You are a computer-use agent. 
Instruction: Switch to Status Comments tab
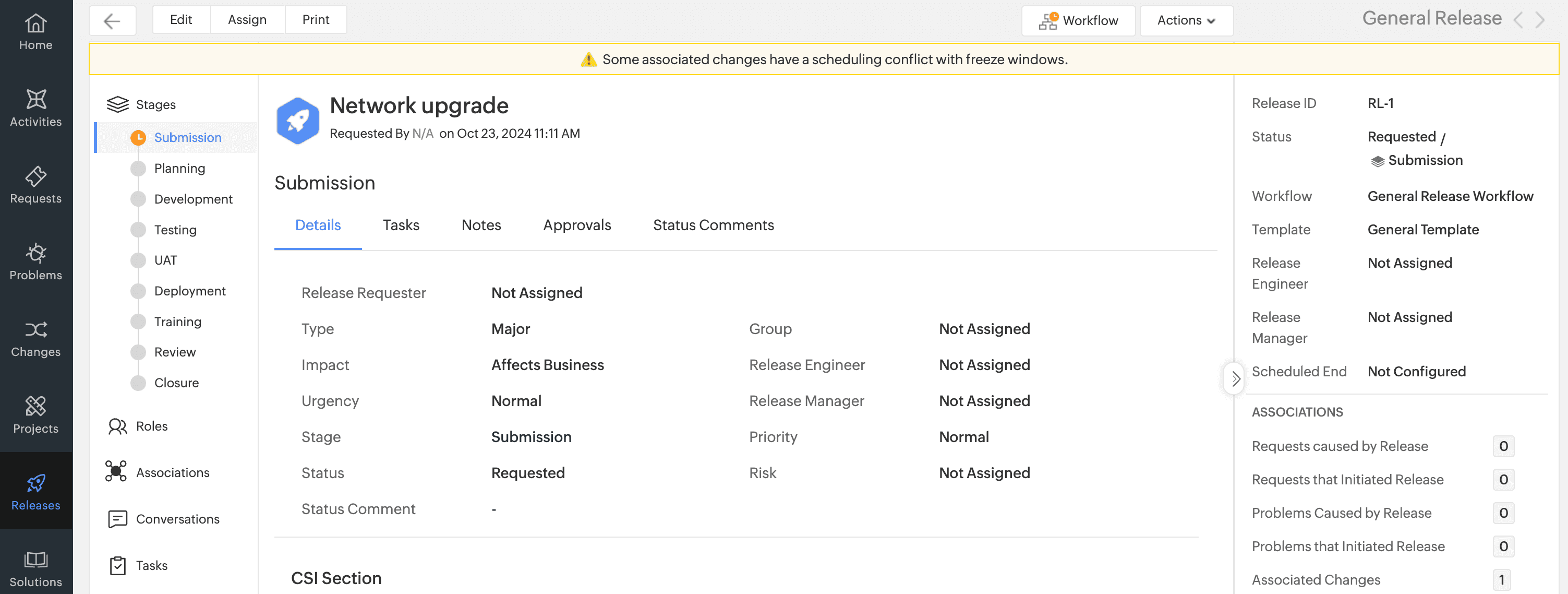(x=713, y=225)
